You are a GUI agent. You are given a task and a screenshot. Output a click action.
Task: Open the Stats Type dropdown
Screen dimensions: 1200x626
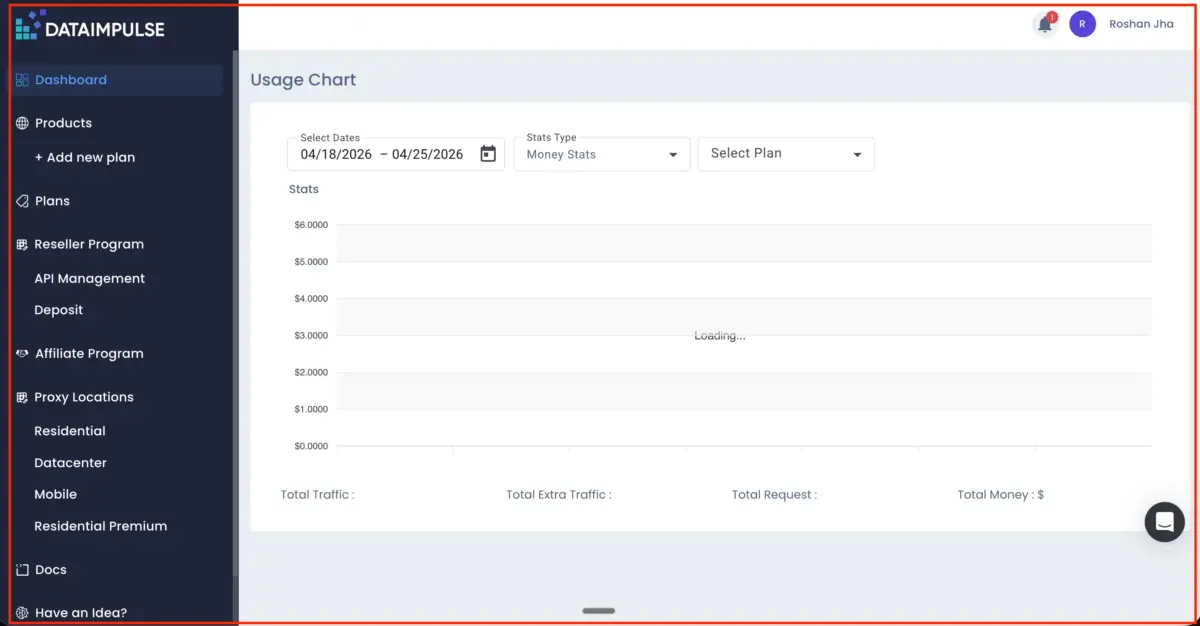[602, 154]
